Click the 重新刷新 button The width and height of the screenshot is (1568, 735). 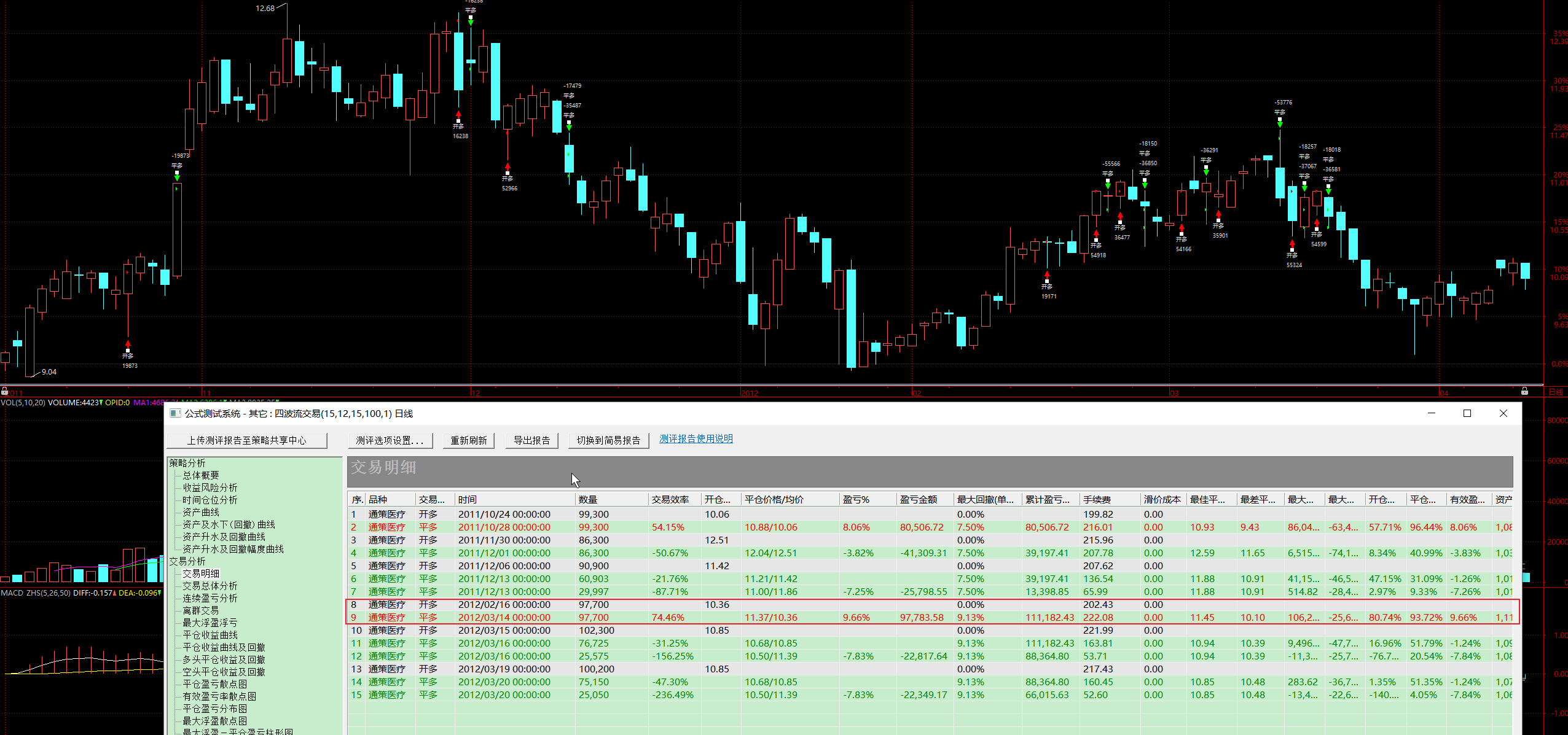pyautogui.click(x=469, y=440)
